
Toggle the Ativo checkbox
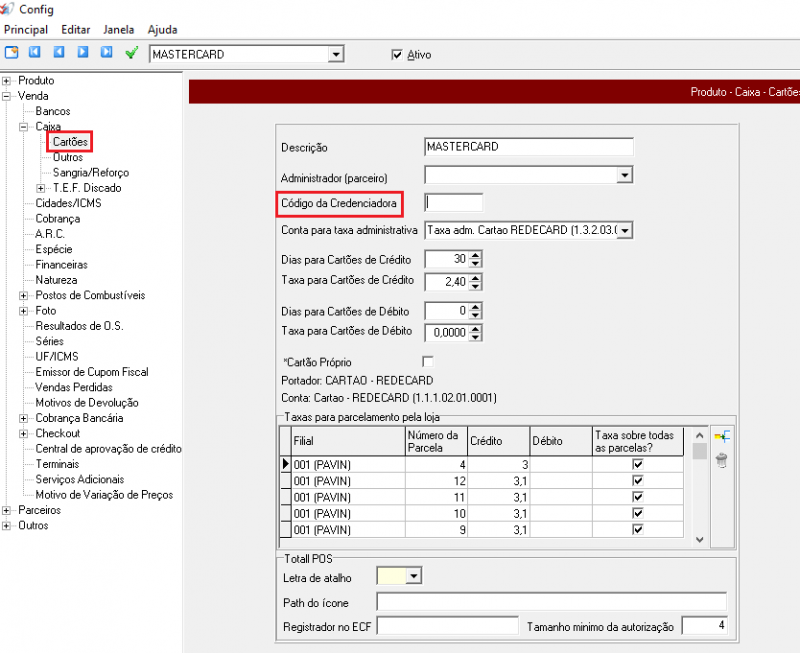pos(397,55)
